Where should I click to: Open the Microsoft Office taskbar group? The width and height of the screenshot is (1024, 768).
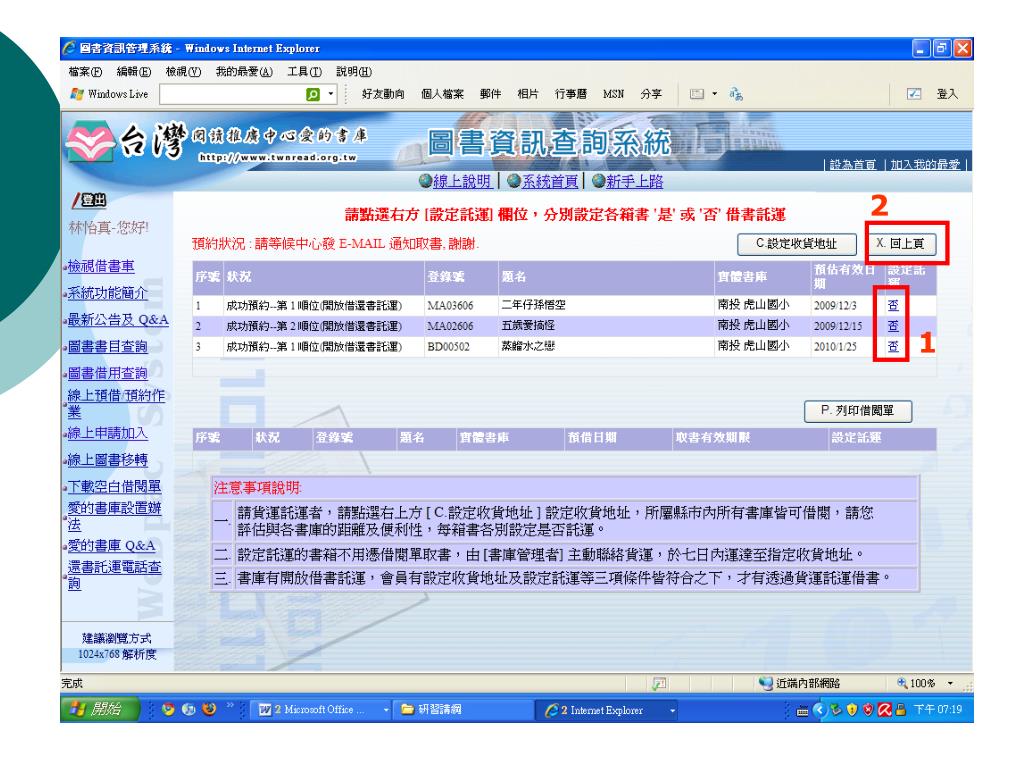click(x=322, y=709)
